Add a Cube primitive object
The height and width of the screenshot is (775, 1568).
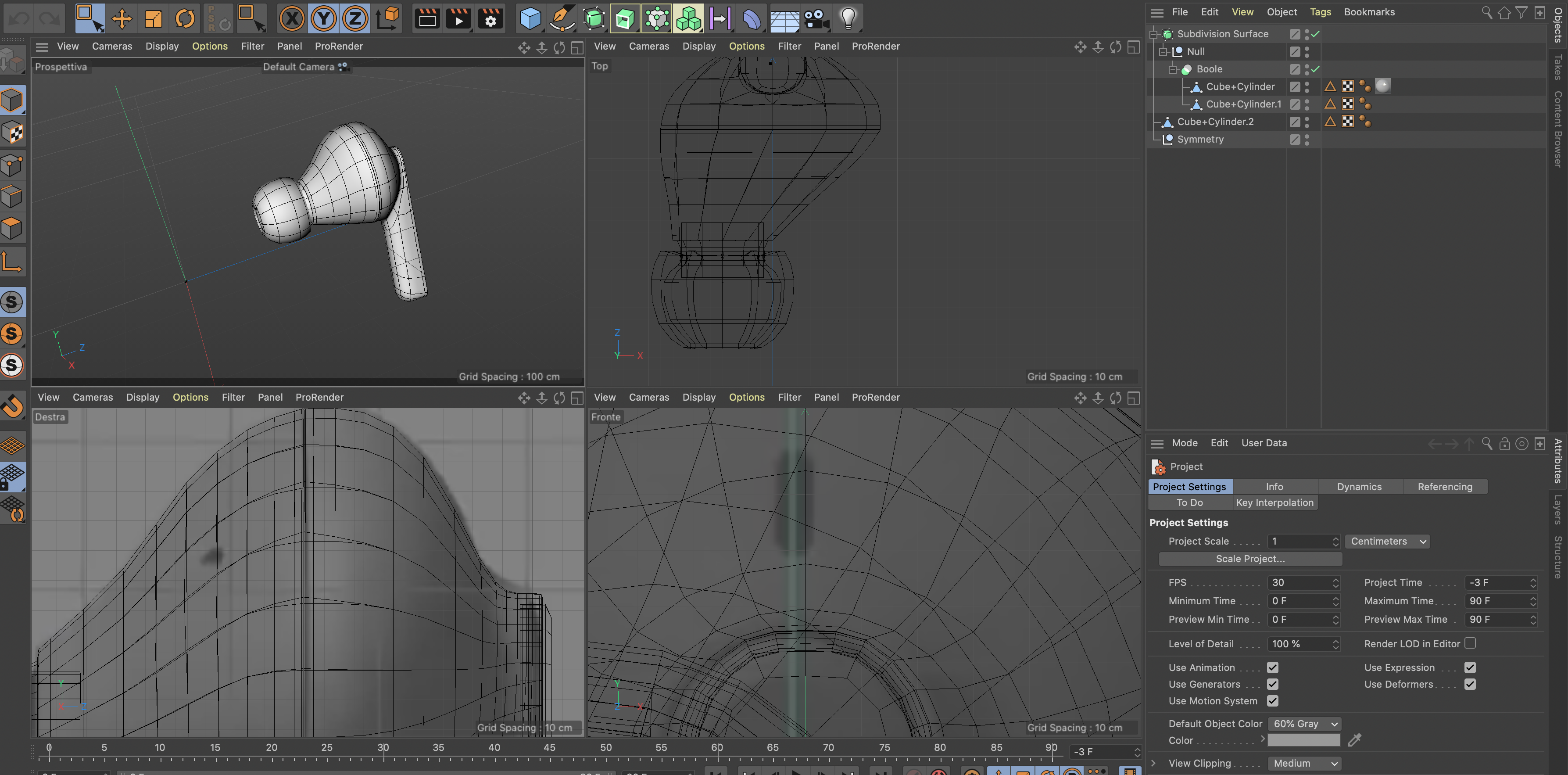(530, 18)
